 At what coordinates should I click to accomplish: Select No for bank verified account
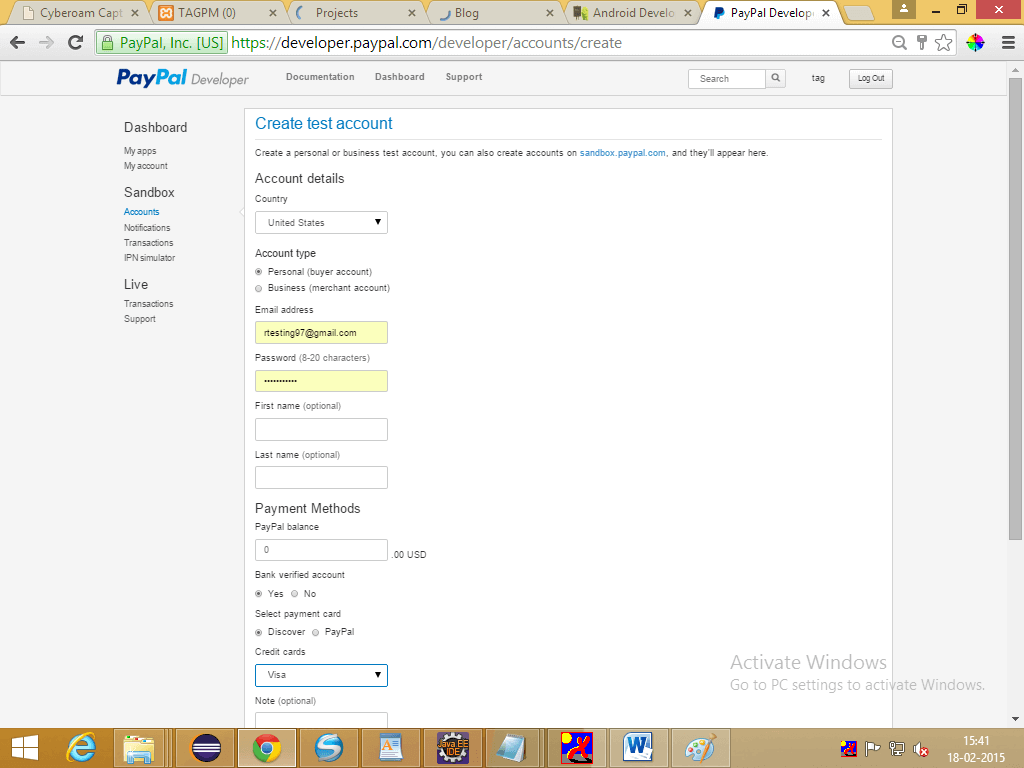pyautogui.click(x=295, y=594)
